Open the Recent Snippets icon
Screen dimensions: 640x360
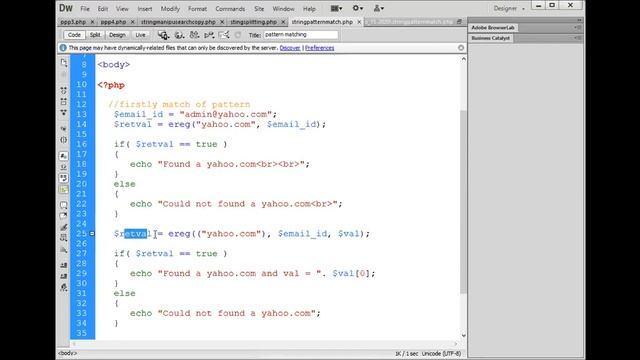64,238
